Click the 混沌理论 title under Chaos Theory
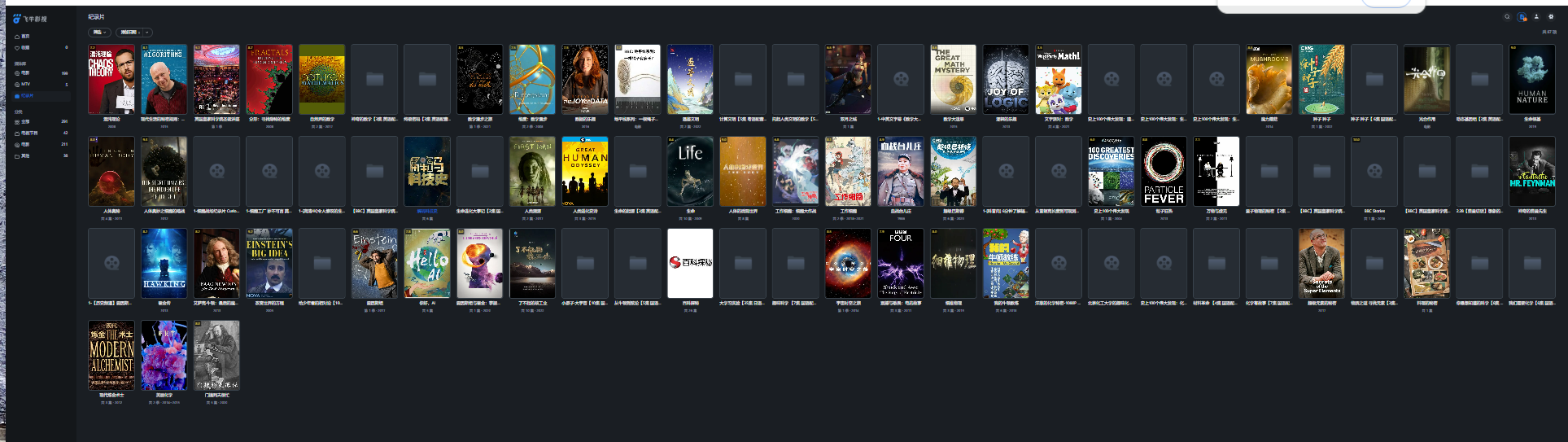Viewport: 1568px width, 442px height. (x=111, y=119)
